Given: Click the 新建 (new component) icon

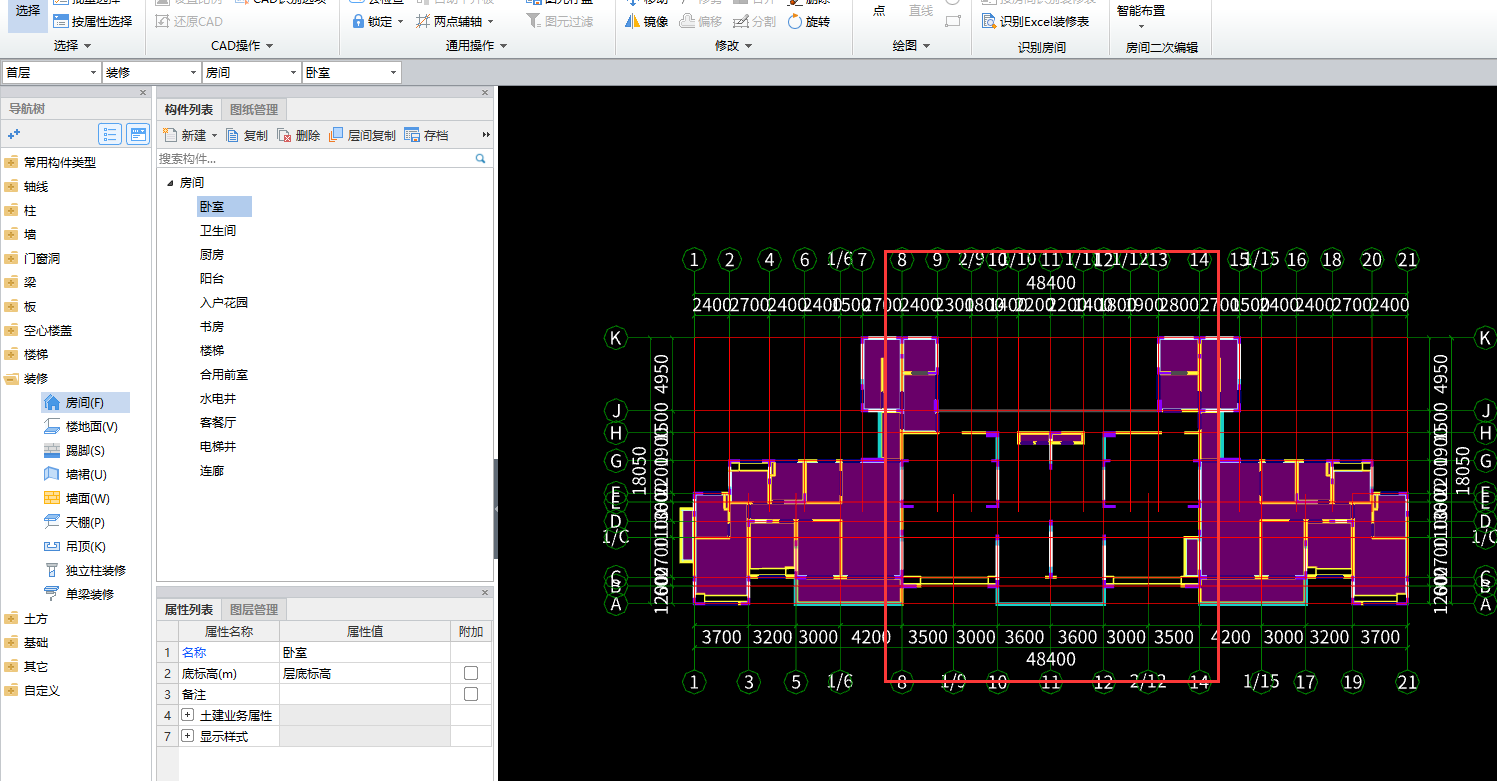Looking at the screenshot, I should point(170,135).
